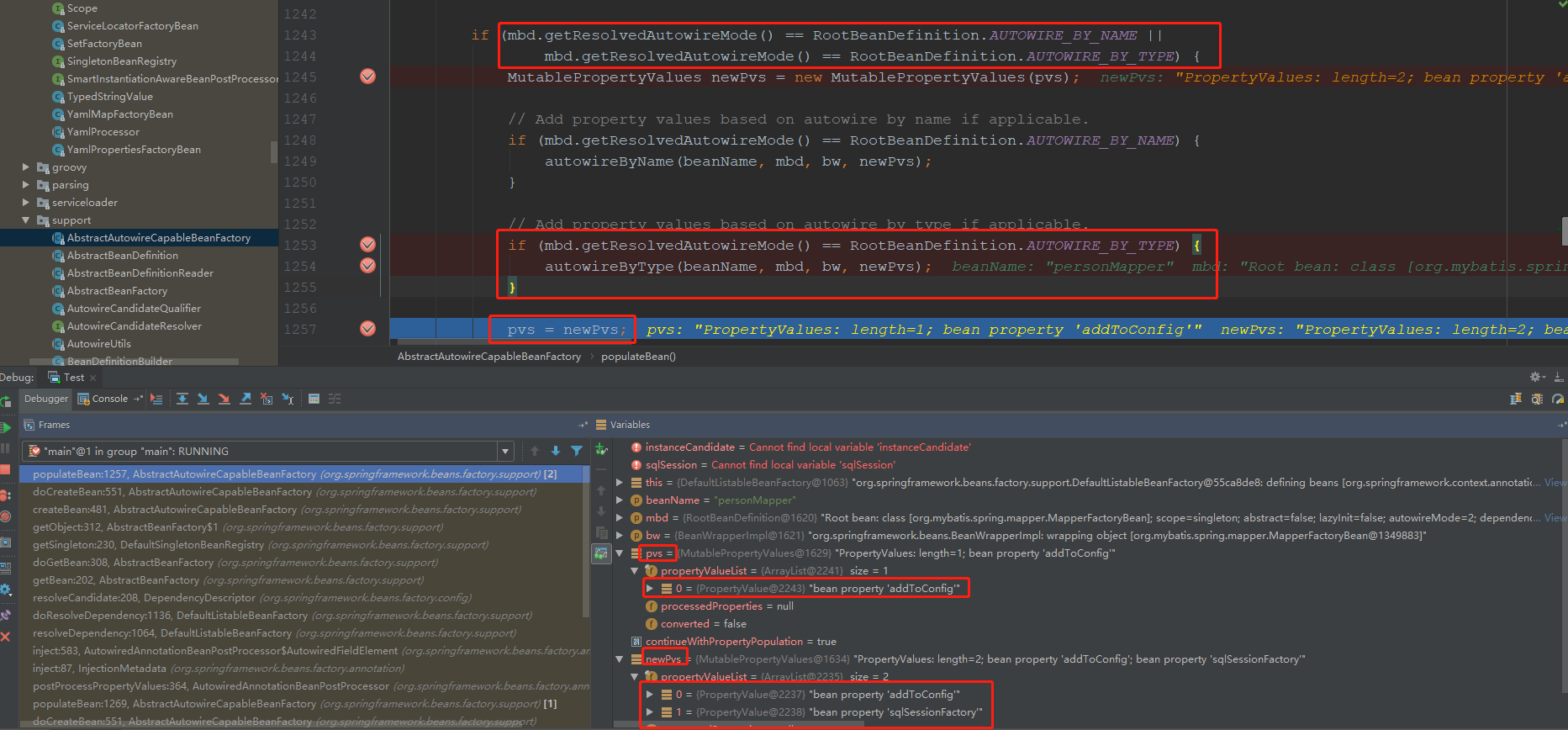Screen dimensions: 1568x730
Task: Open debug panel settings gear
Action: click(1537, 377)
